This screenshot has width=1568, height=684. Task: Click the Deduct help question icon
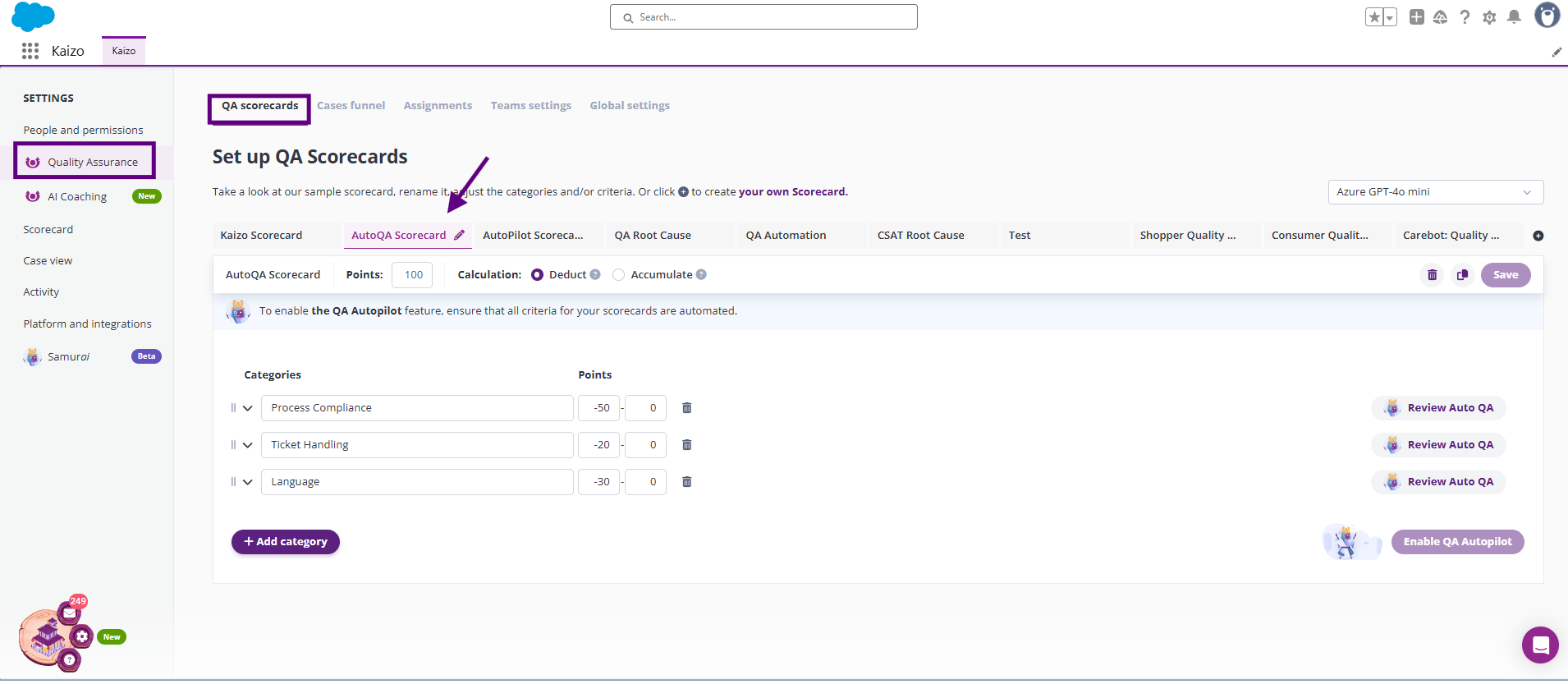pos(595,275)
